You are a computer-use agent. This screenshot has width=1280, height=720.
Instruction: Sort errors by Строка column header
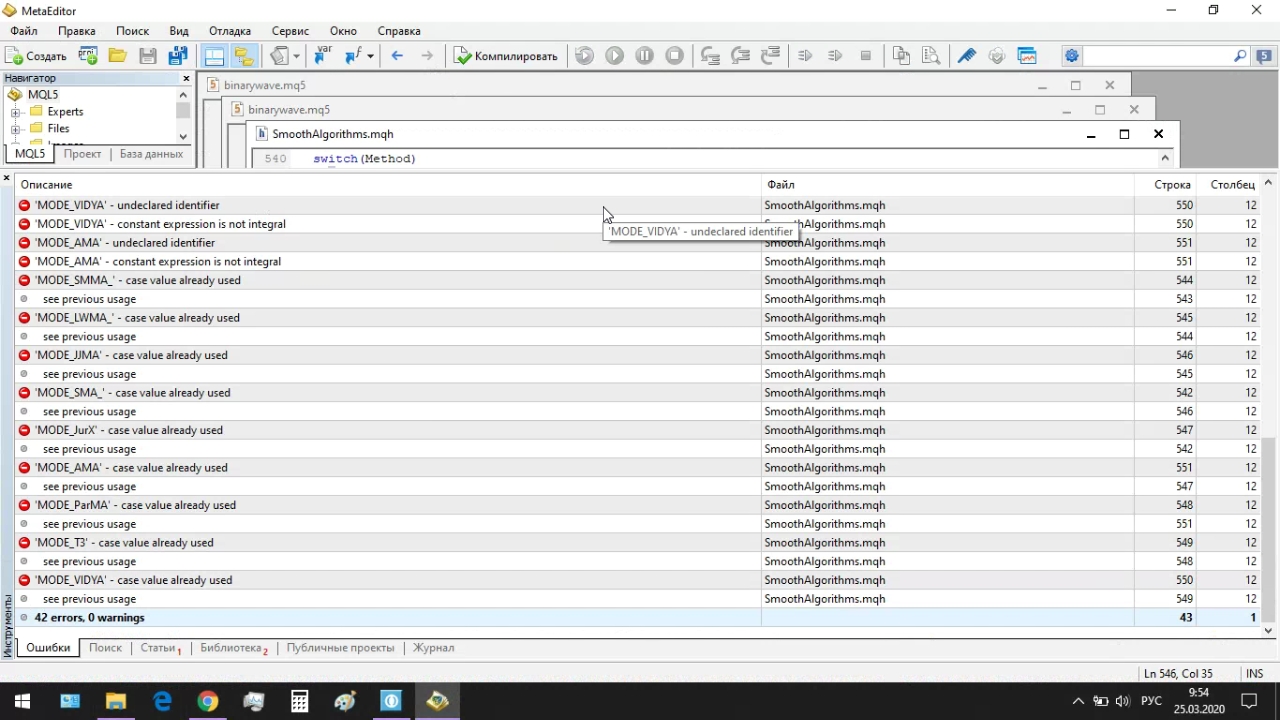[x=1166, y=185]
